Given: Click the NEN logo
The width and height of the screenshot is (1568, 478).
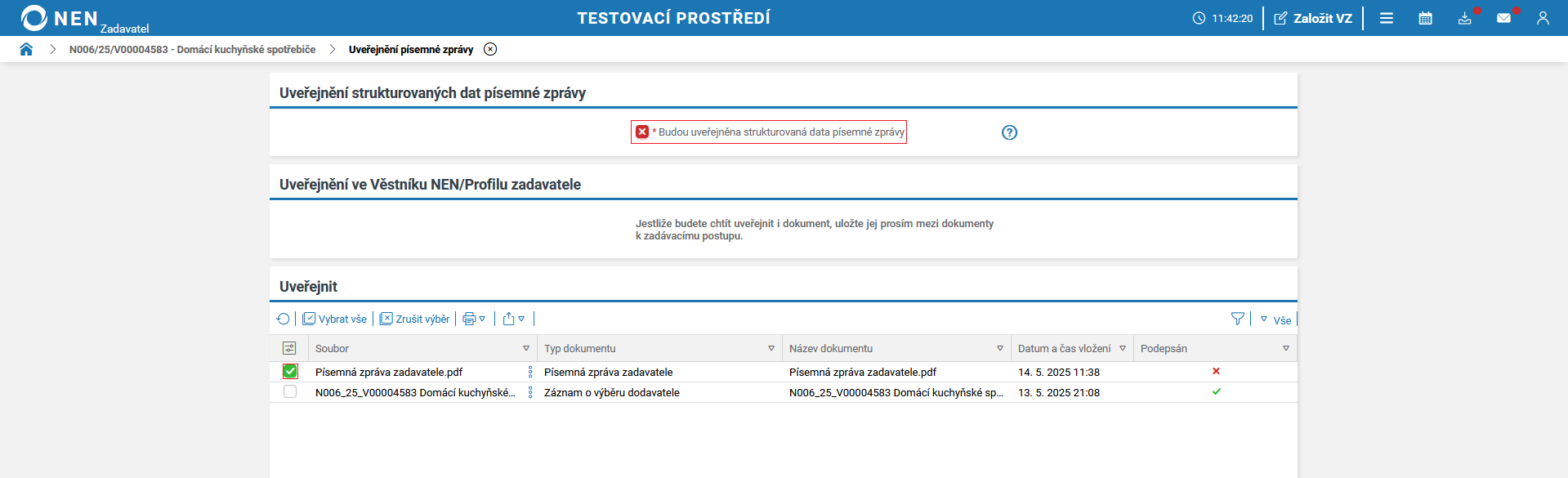Looking at the screenshot, I should click(60, 18).
